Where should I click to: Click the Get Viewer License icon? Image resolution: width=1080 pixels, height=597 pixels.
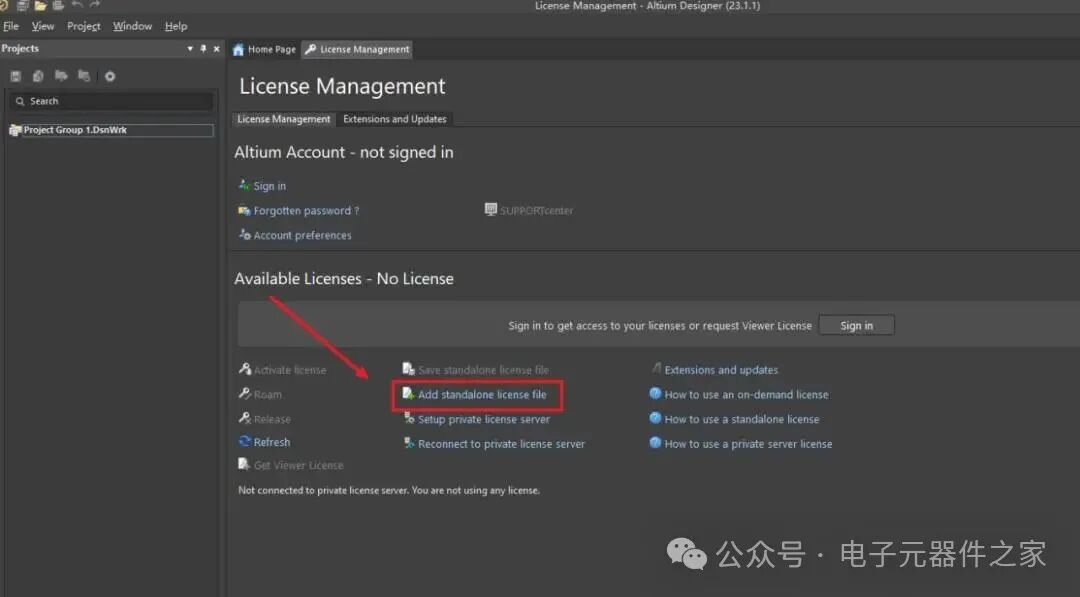[x=244, y=464]
